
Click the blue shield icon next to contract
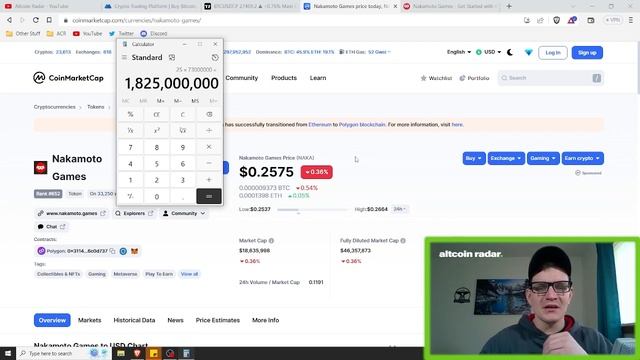(123, 251)
